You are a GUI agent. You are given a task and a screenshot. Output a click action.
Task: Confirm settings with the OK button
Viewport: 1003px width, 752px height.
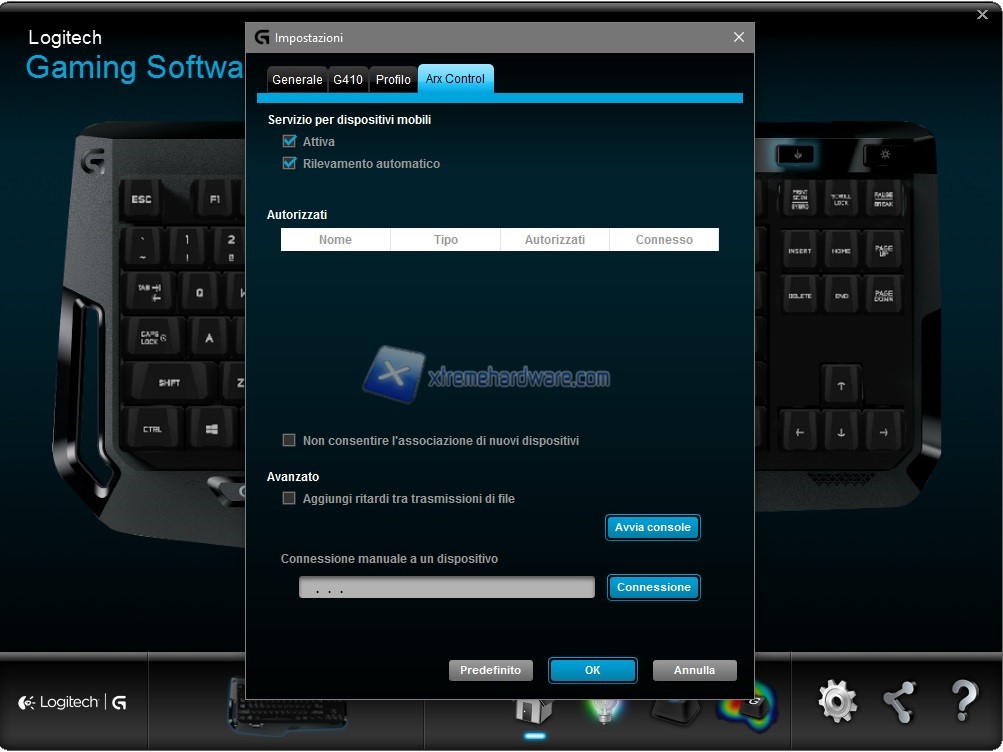click(x=593, y=671)
